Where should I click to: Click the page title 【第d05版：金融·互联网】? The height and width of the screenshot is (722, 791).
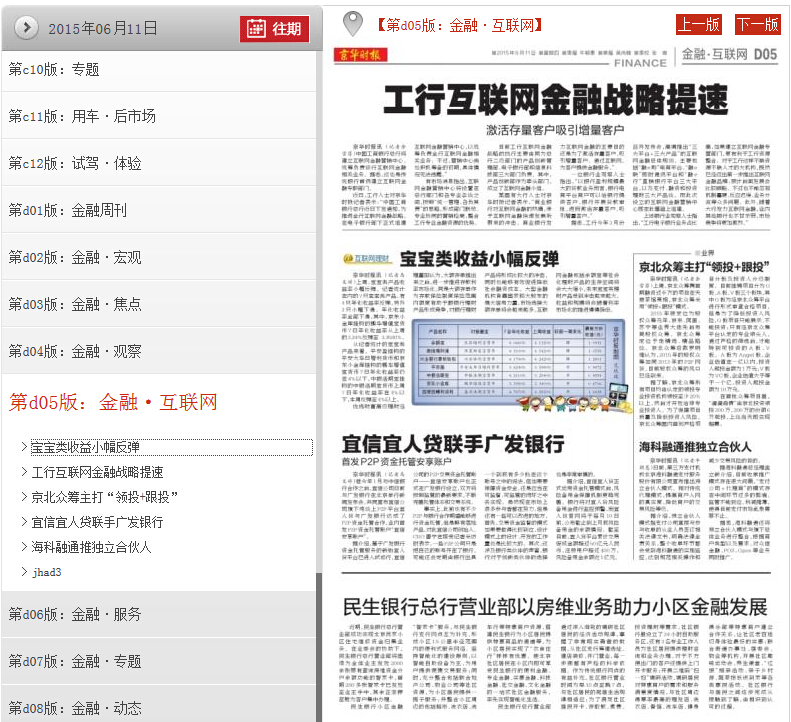pos(460,25)
